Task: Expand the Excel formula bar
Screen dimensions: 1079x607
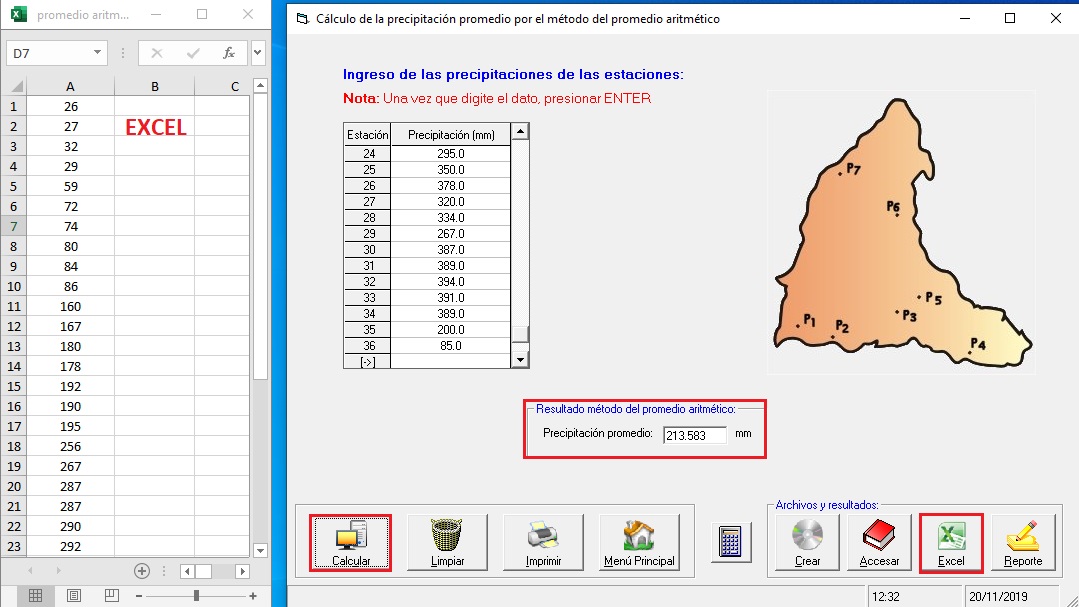Action: point(258,53)
